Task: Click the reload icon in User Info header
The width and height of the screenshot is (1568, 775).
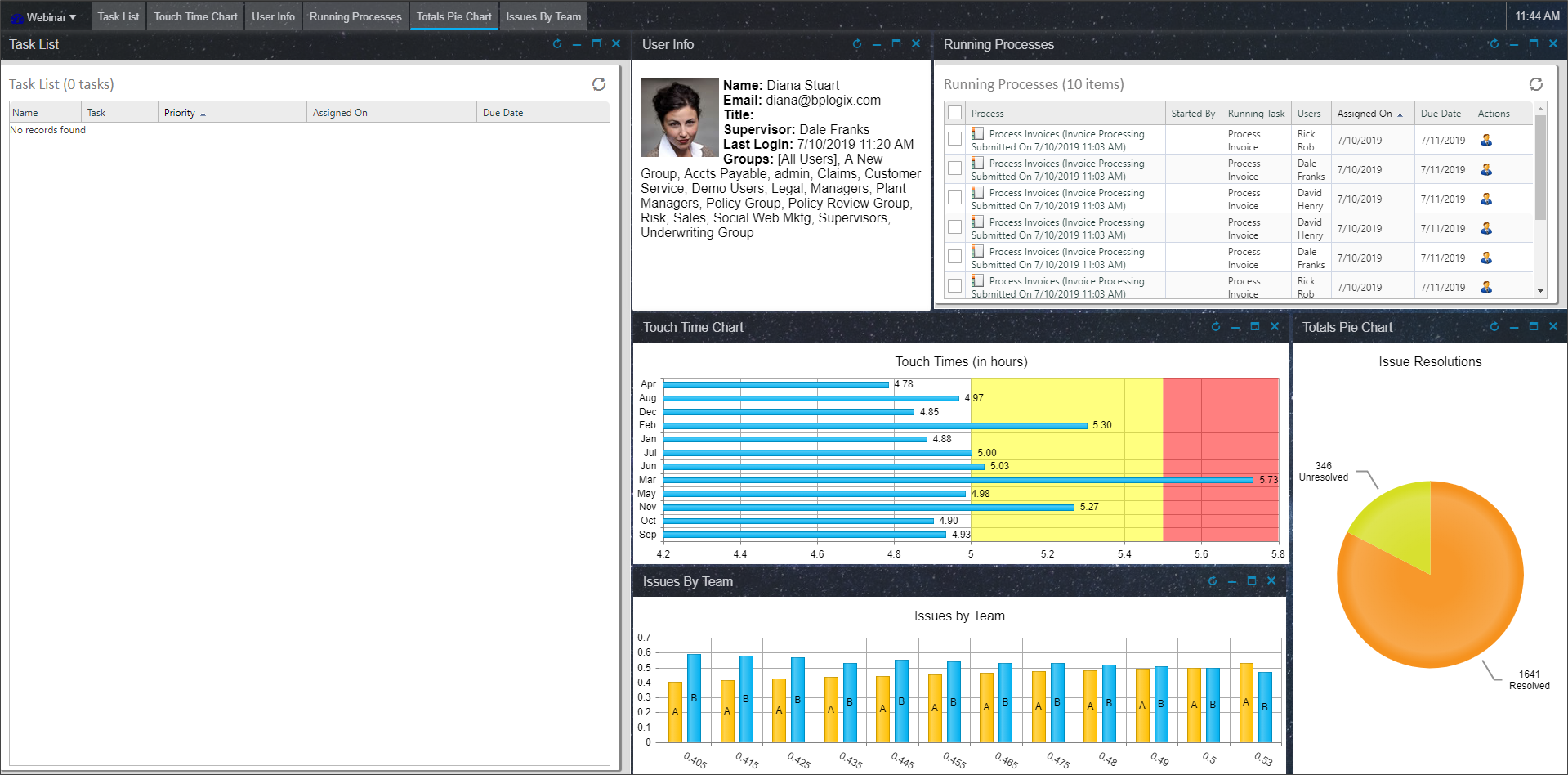Action: 856,44
